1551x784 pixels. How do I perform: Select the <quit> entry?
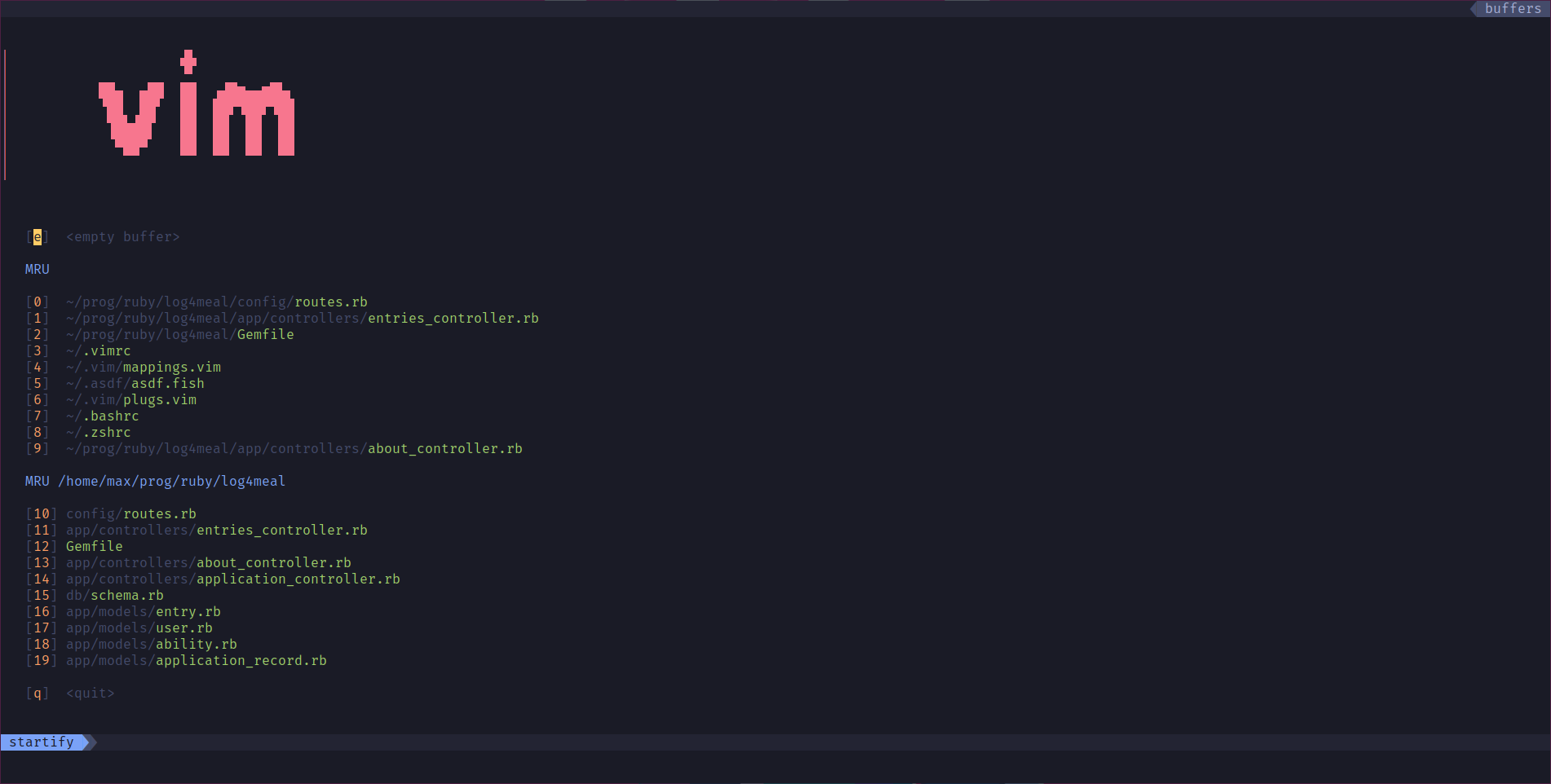[91, 694]
